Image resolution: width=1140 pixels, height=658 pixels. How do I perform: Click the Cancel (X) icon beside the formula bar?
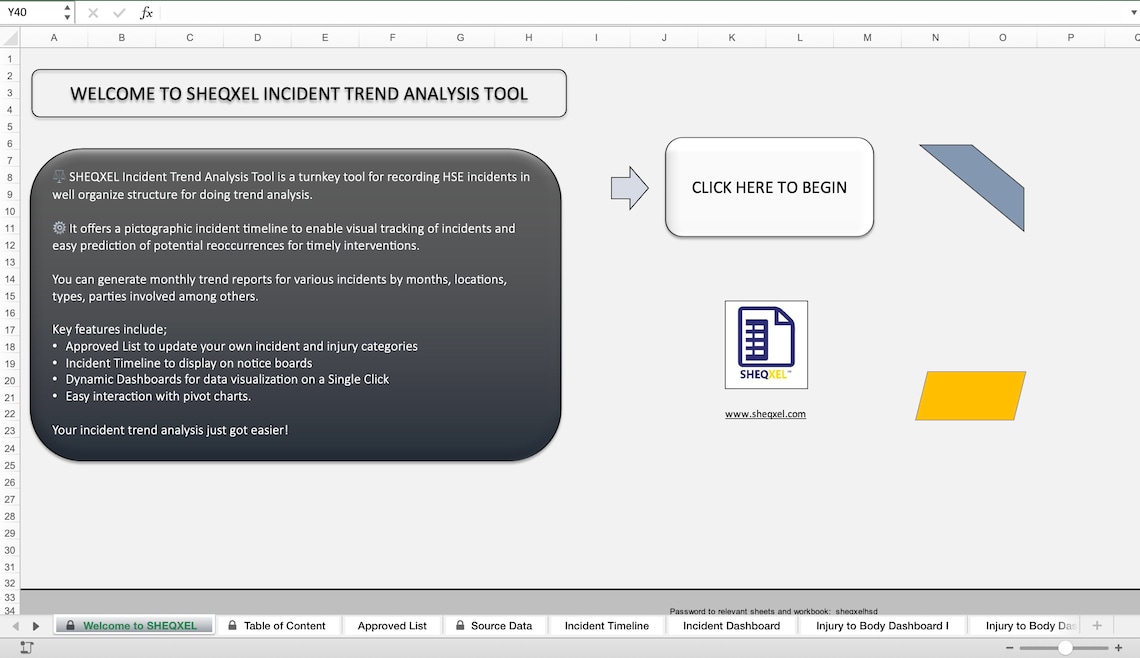[91, 13]
